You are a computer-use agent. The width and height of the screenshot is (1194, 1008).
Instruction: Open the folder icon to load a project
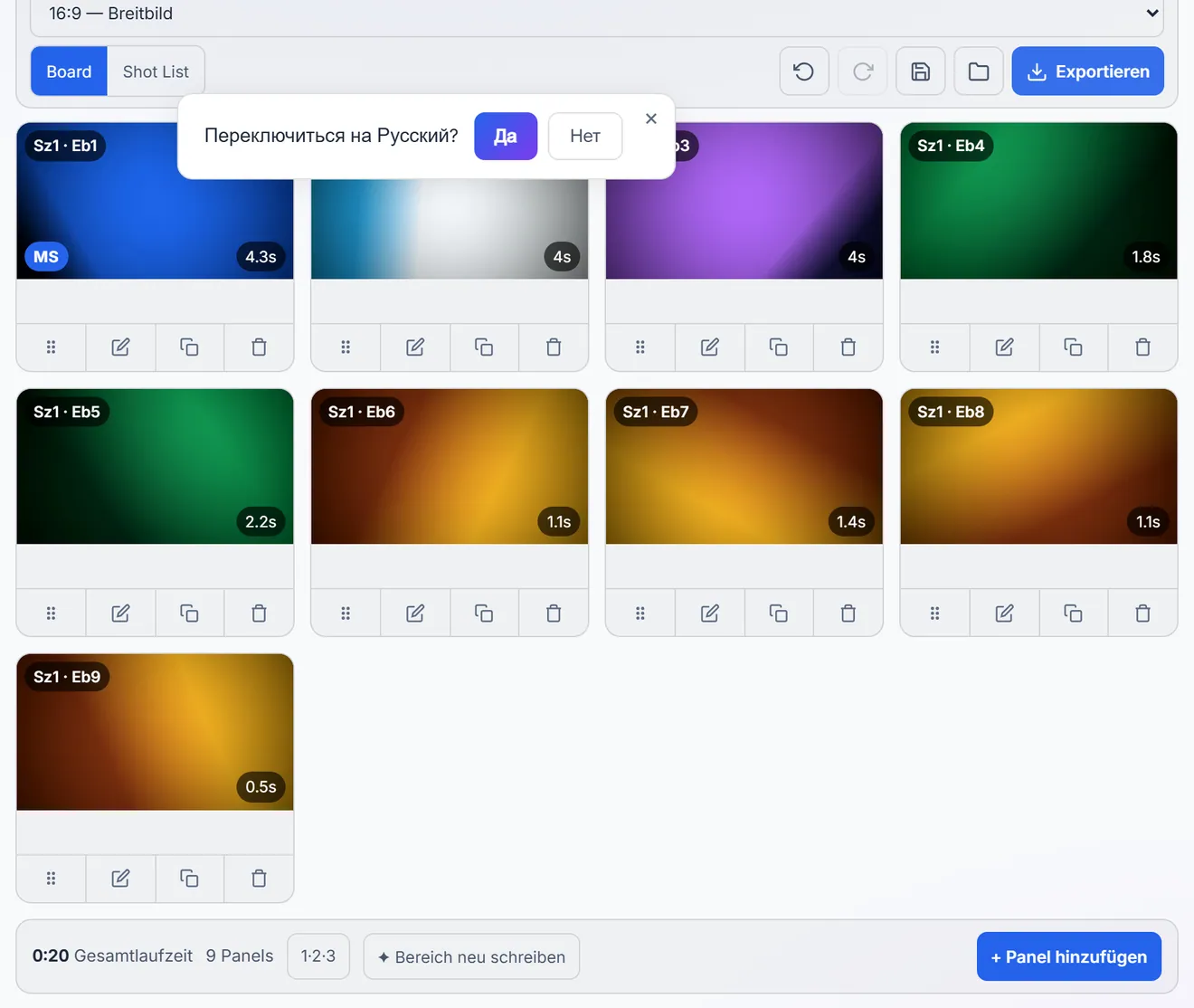point(979,71)
